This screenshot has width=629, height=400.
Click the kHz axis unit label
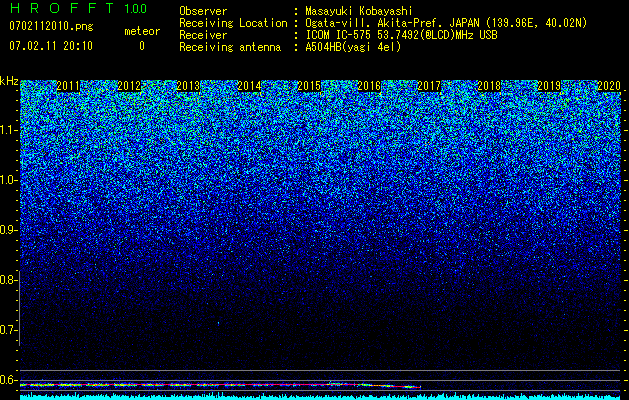[x=9, y=81]
